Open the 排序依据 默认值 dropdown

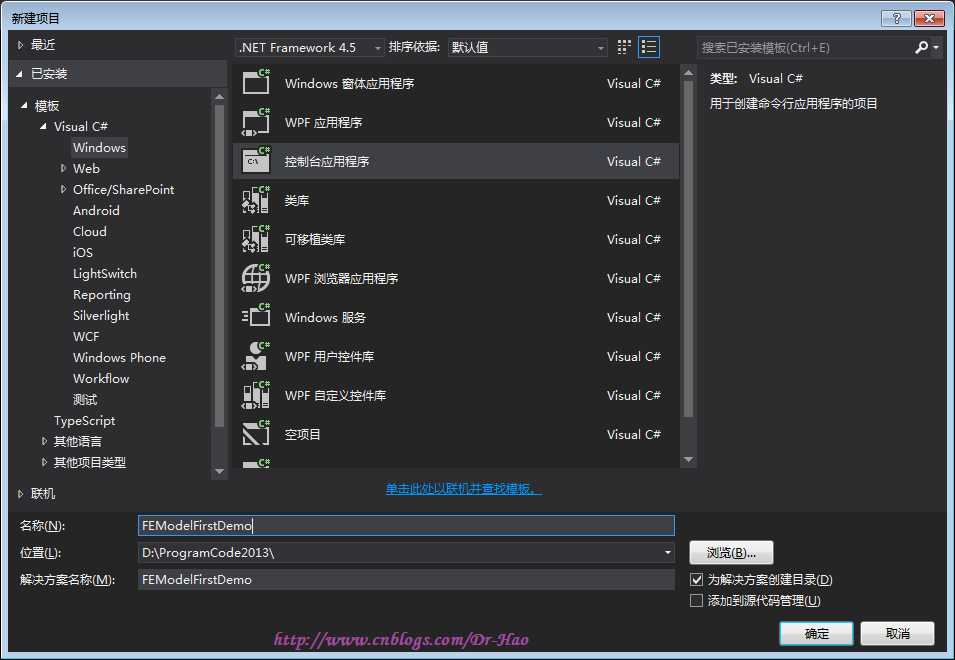pos(527,47)
